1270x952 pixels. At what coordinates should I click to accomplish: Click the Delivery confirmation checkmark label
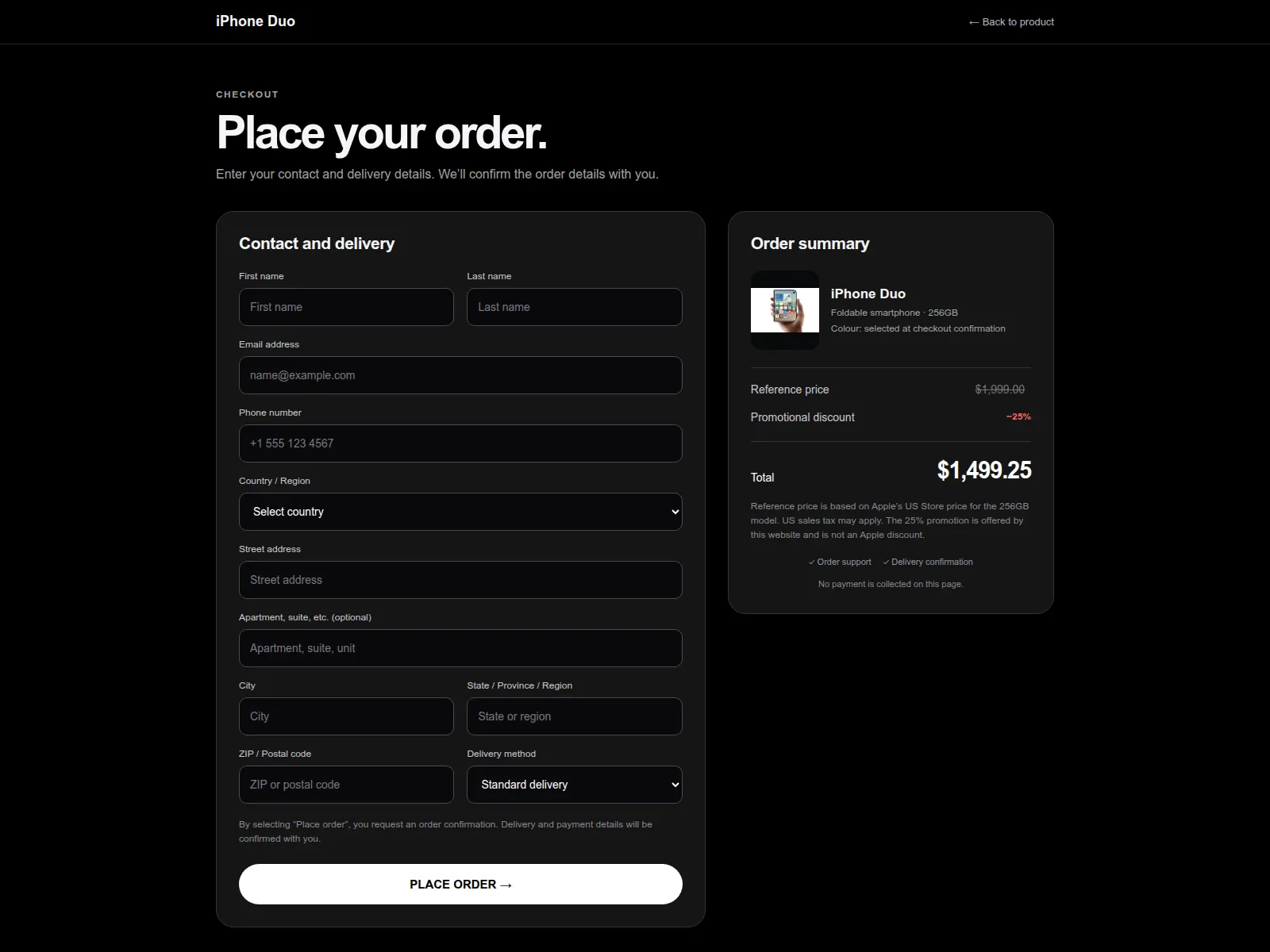point(928,562)
